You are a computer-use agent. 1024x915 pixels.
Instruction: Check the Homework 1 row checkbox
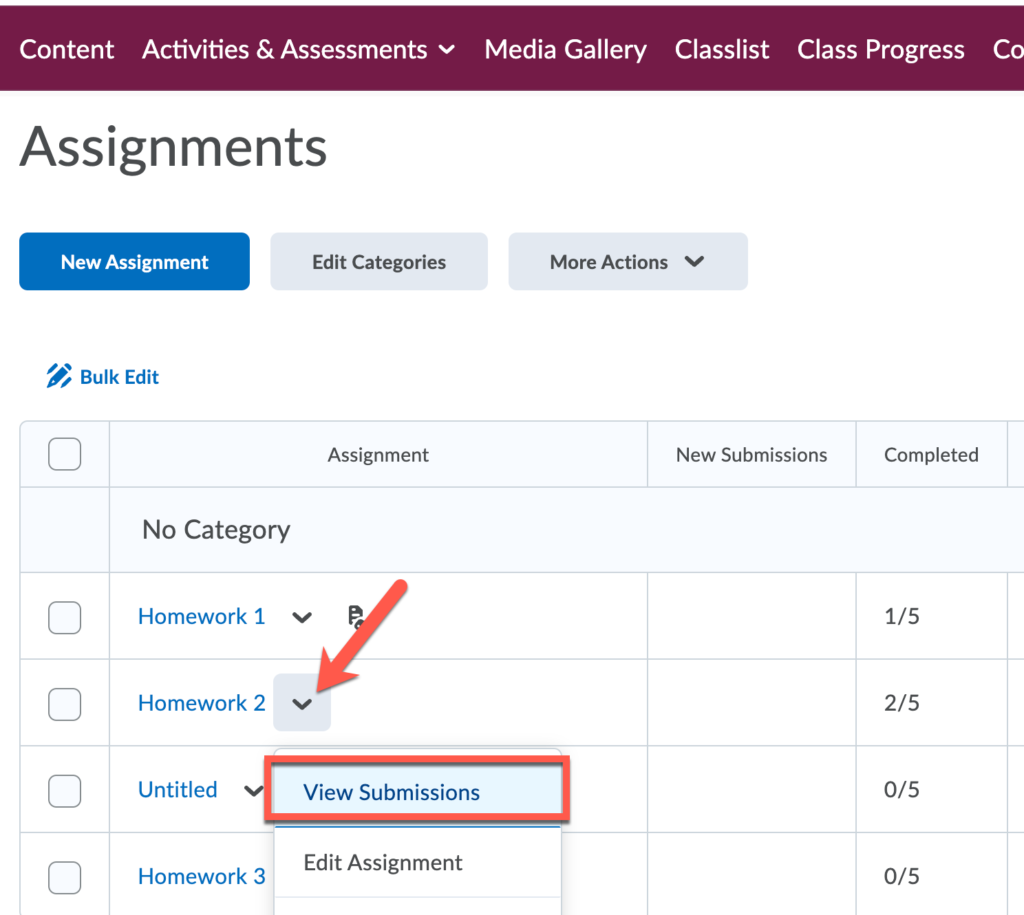pos(64,617)
